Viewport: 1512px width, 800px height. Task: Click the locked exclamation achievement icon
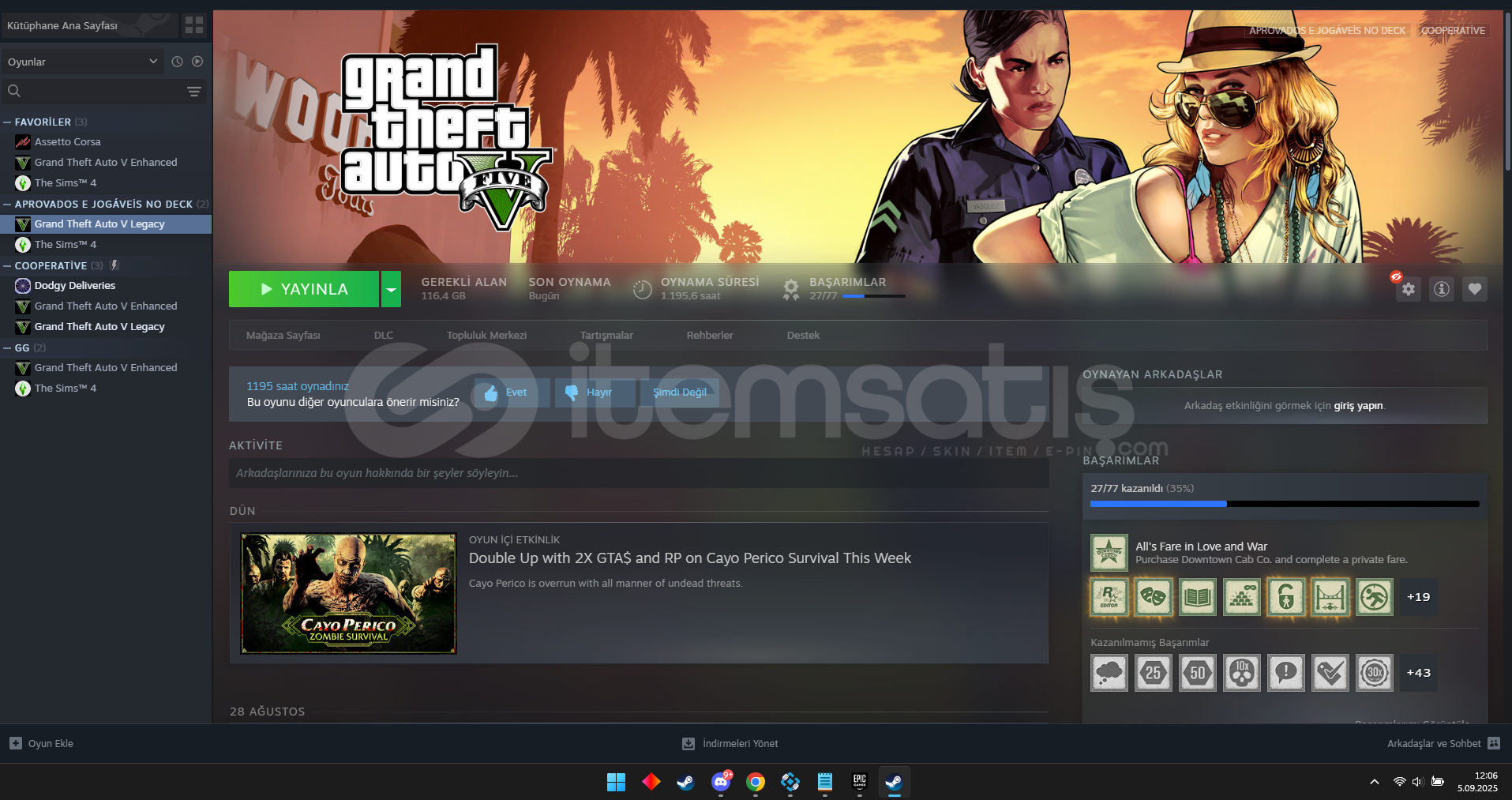(1286, 673)
